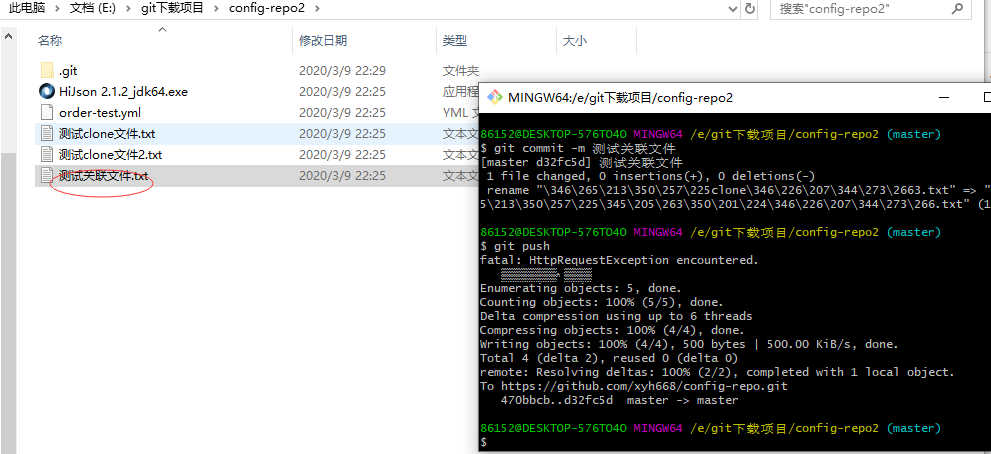Click the git commit command line in terminal
This screenshot has height=454, width=991.
578,149
